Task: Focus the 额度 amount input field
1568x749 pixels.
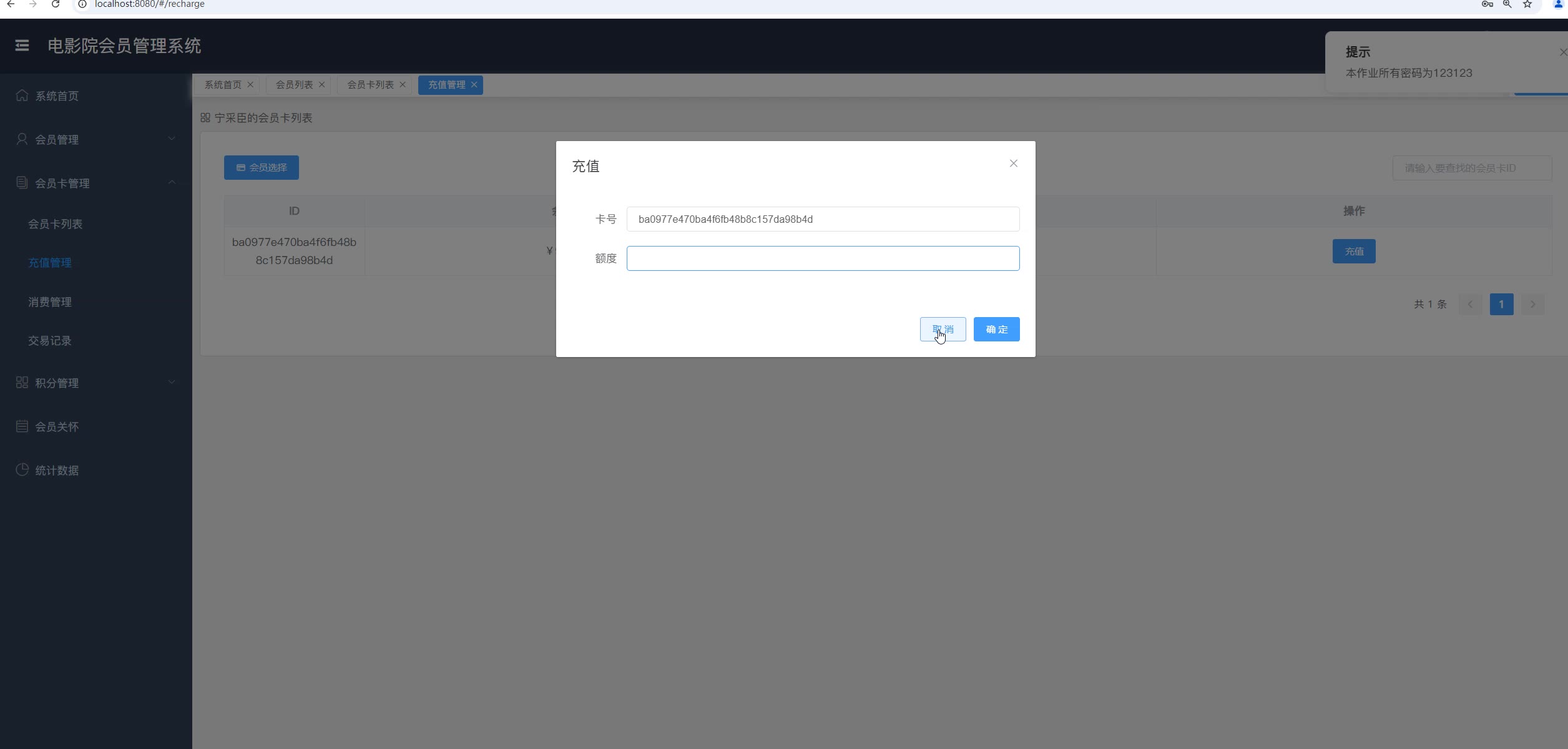Action: click(822, 258)
